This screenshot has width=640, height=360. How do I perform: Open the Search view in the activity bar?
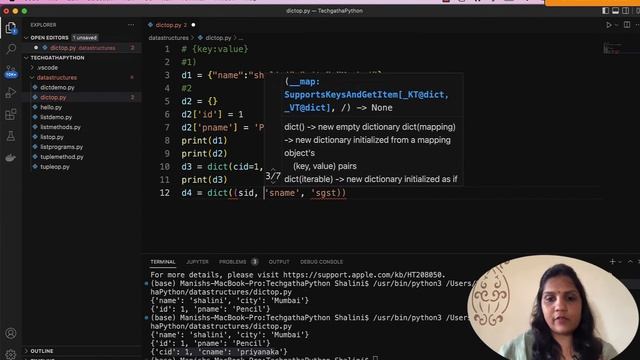pyautogui.click(x=11, y=49)
